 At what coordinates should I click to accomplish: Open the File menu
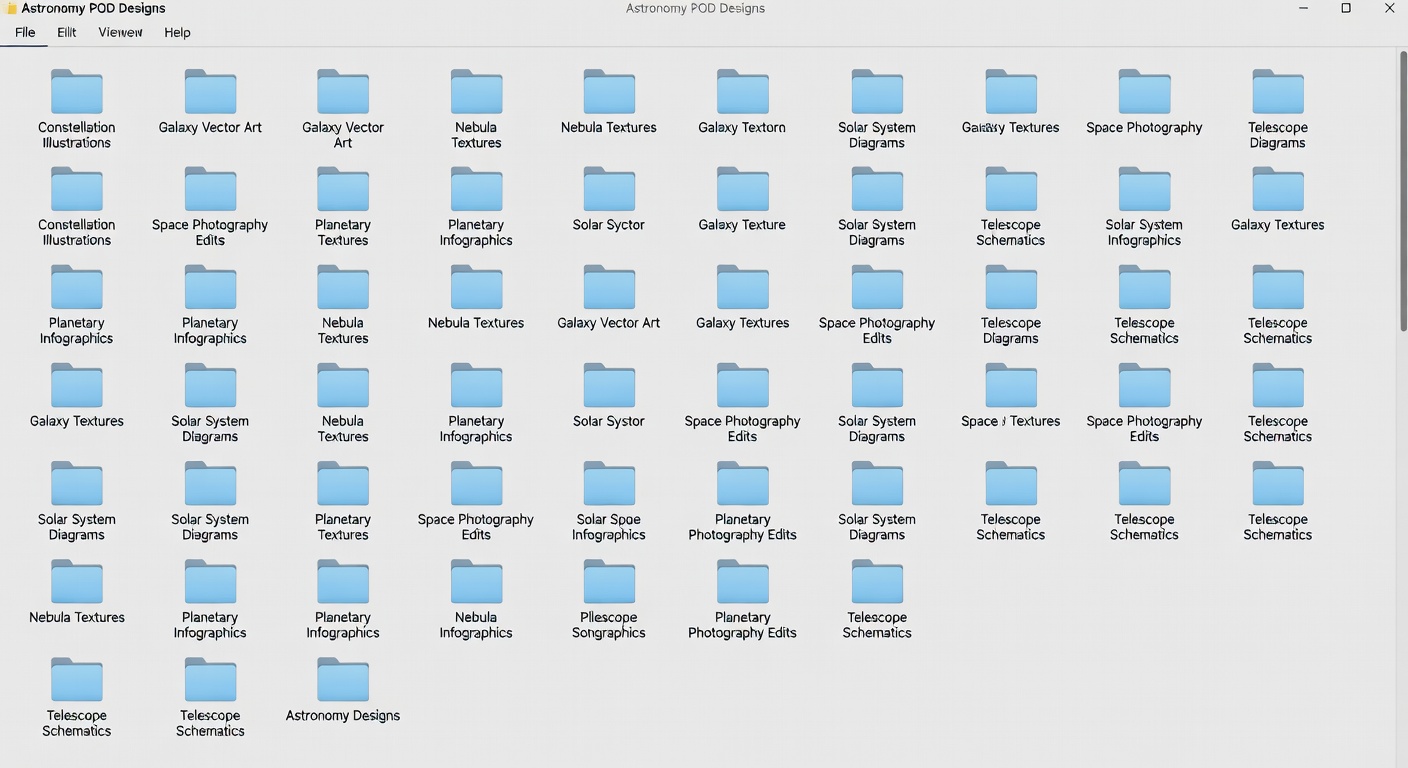[x=25, y=32]
